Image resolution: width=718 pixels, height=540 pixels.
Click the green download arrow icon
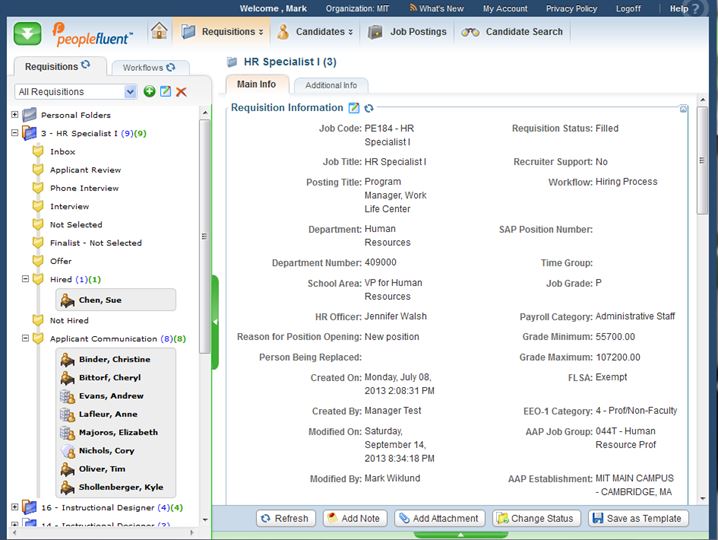point(27,32)
